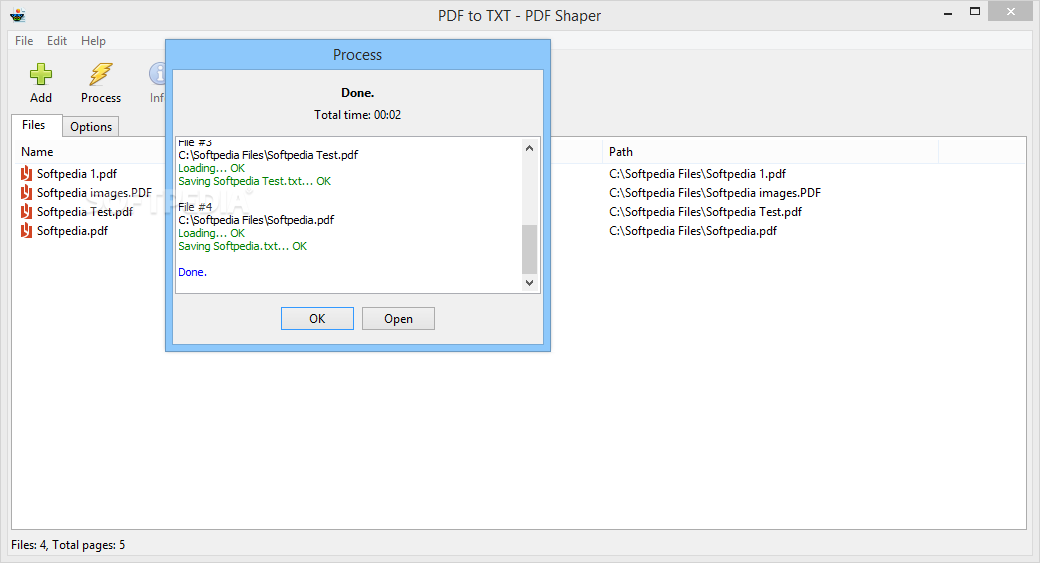Click the green Add plus icon

pyautogui.click(x=40, y=74)
